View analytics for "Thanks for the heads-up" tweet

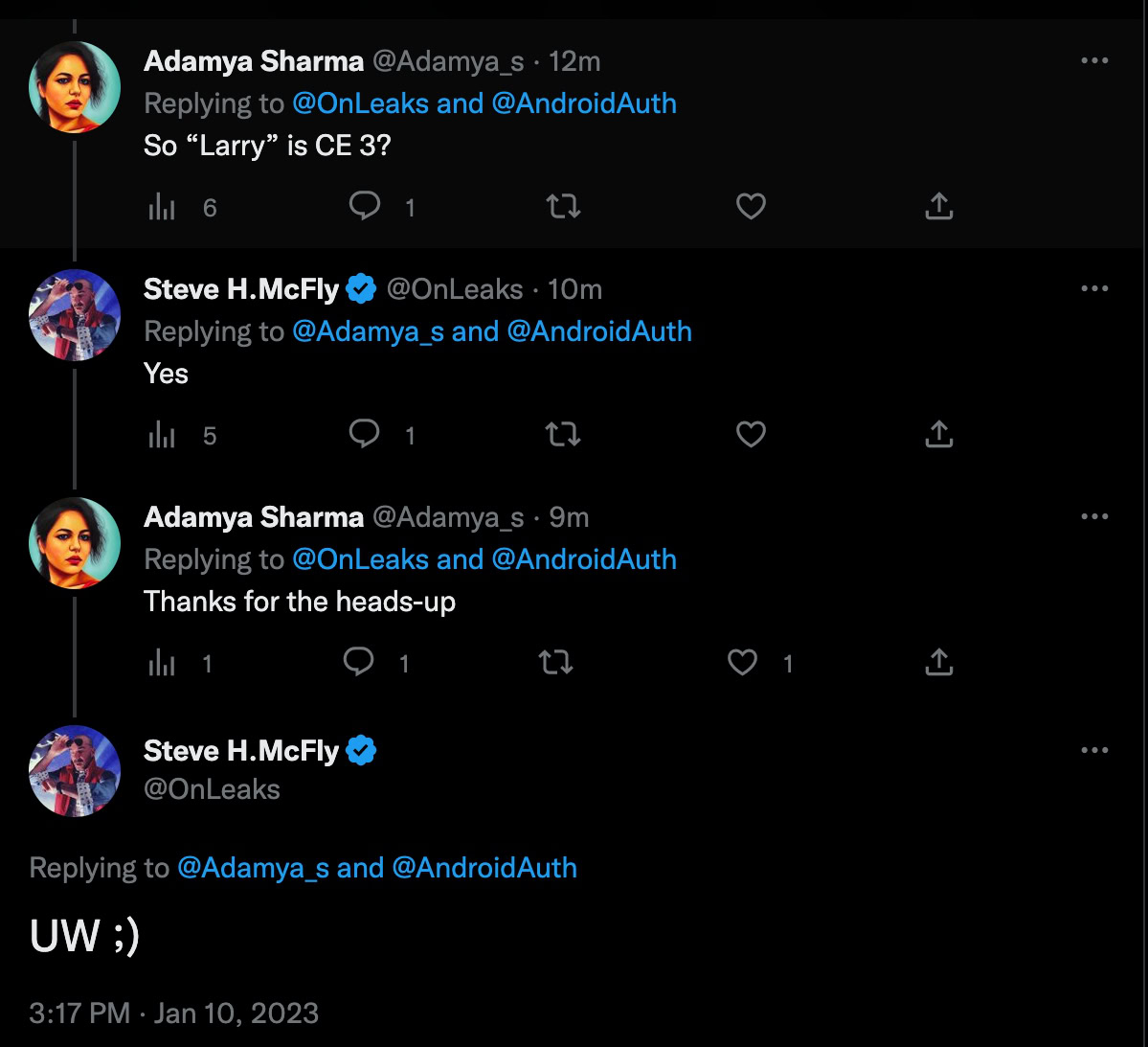163,664
